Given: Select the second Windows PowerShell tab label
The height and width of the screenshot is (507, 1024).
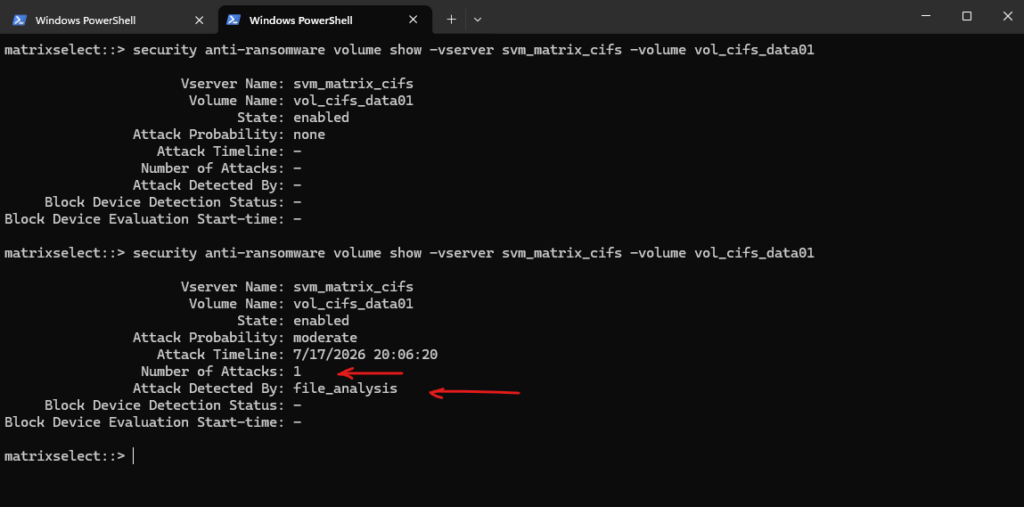Looking at the screenshot, I should [x=301, y=20].
